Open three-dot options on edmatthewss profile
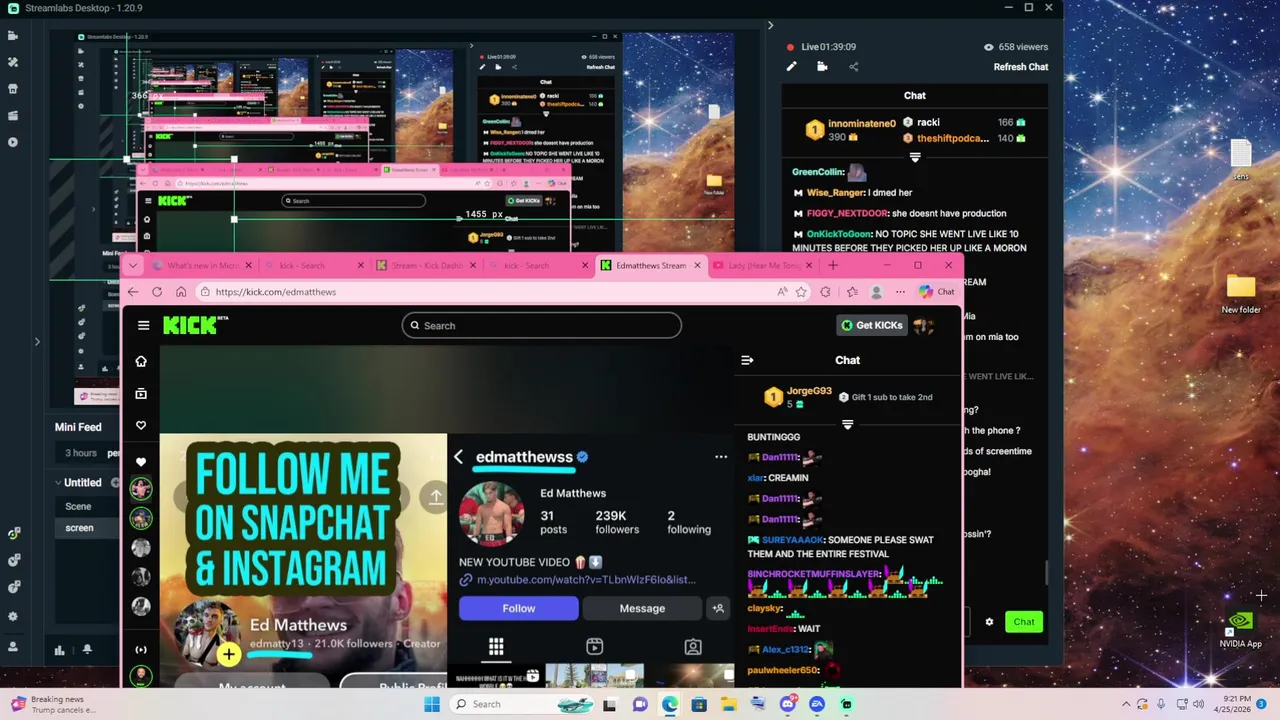This screenshot has height=720, width=1280. (x=721, y=457)
